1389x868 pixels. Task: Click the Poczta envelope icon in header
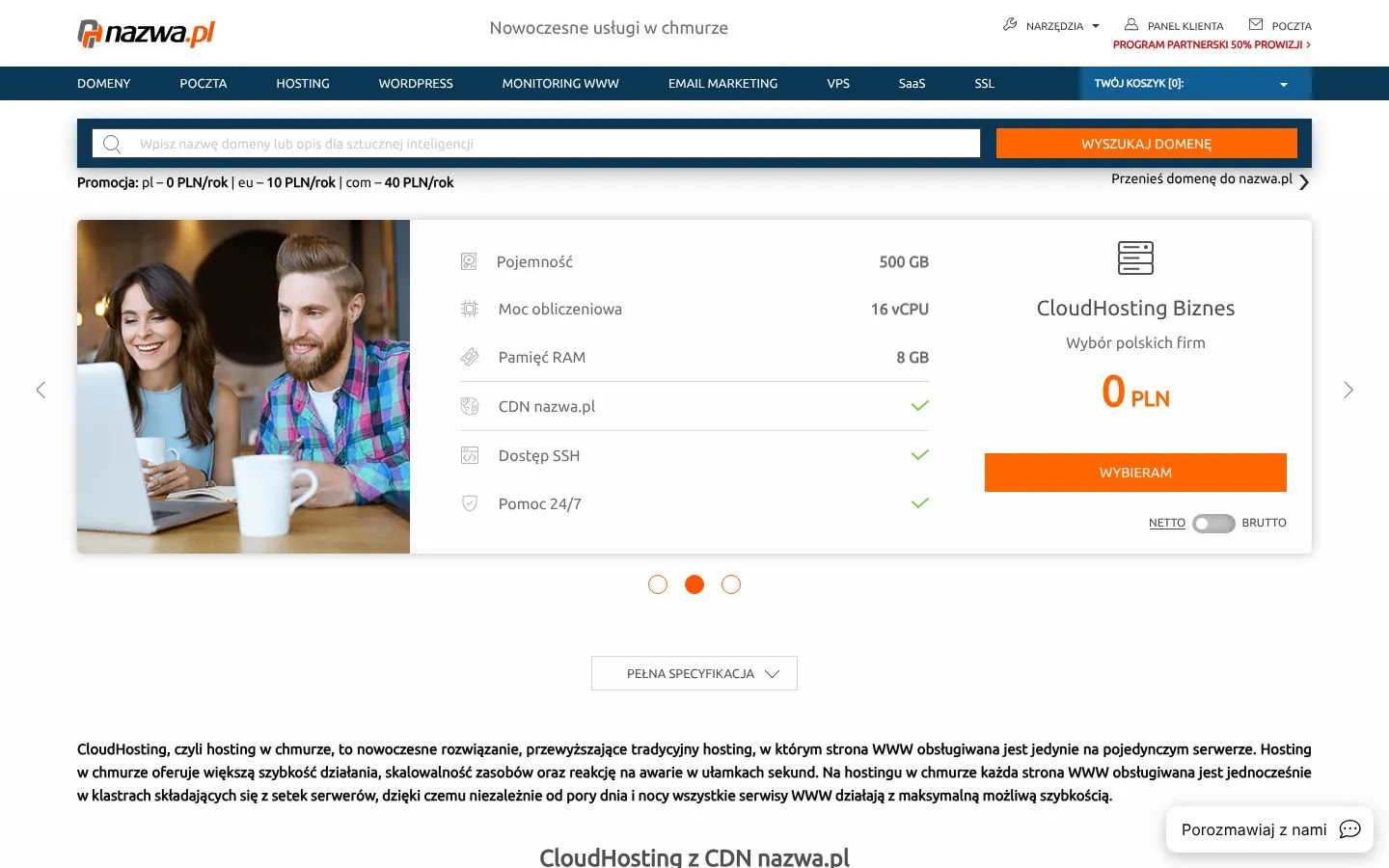pos(1256,24)
